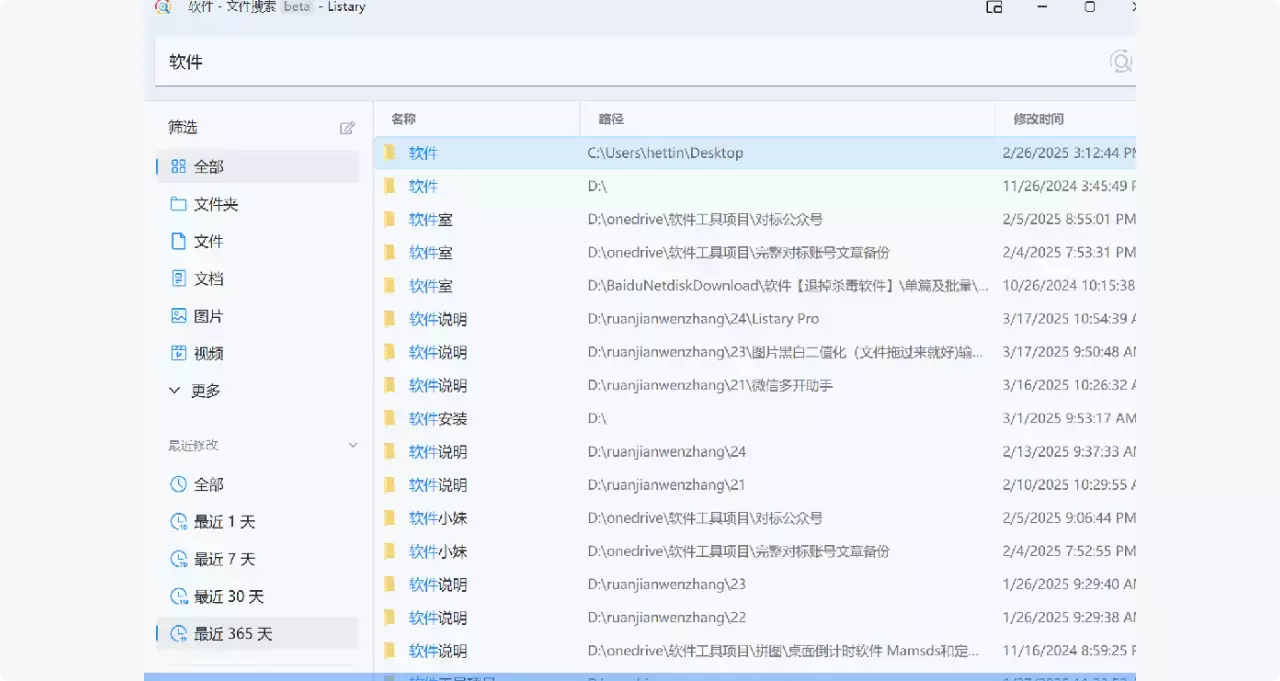Open the filter edit pencil icon beside 筛选
This screenshot has width=1280, height=681.
click(347, 127)
